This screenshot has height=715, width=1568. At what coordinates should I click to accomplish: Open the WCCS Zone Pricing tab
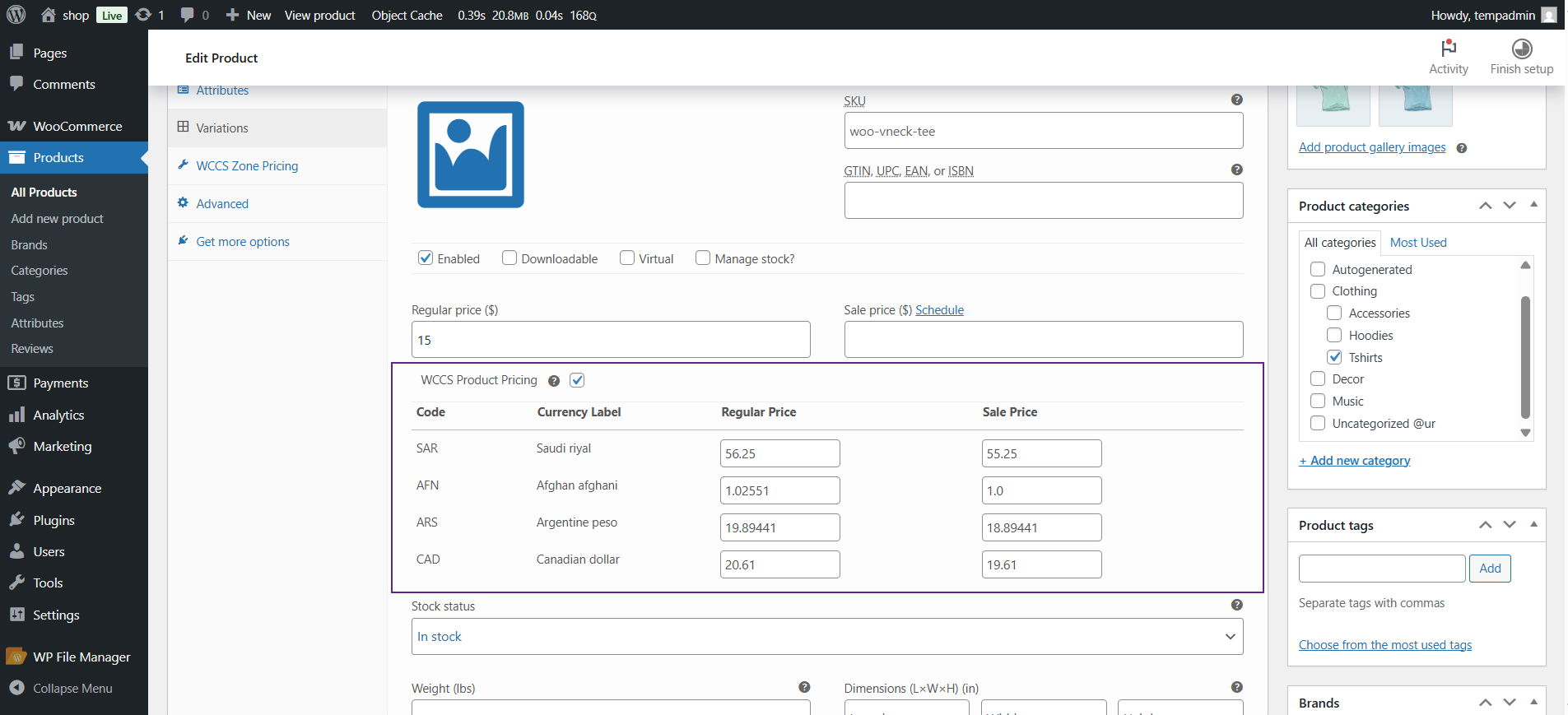pos(247,166)
